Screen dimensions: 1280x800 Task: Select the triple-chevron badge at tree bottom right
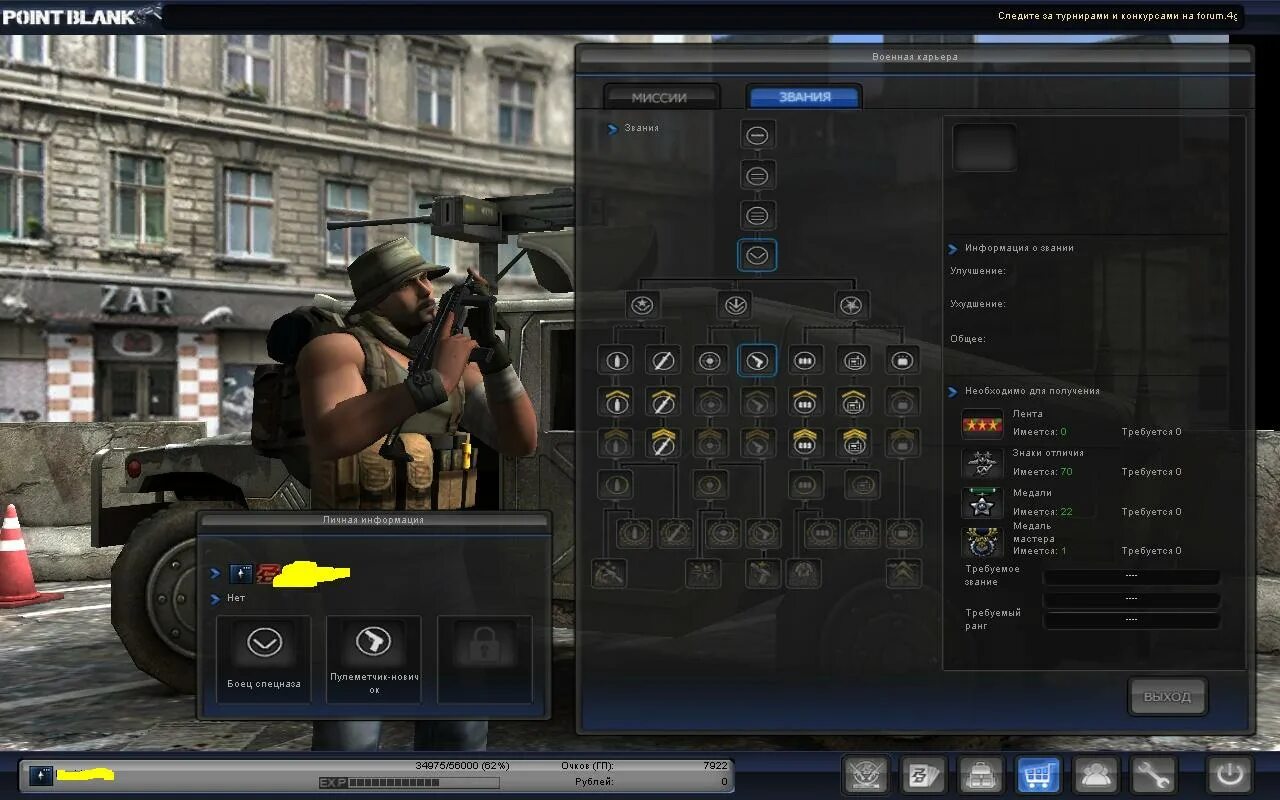point(903,572)
